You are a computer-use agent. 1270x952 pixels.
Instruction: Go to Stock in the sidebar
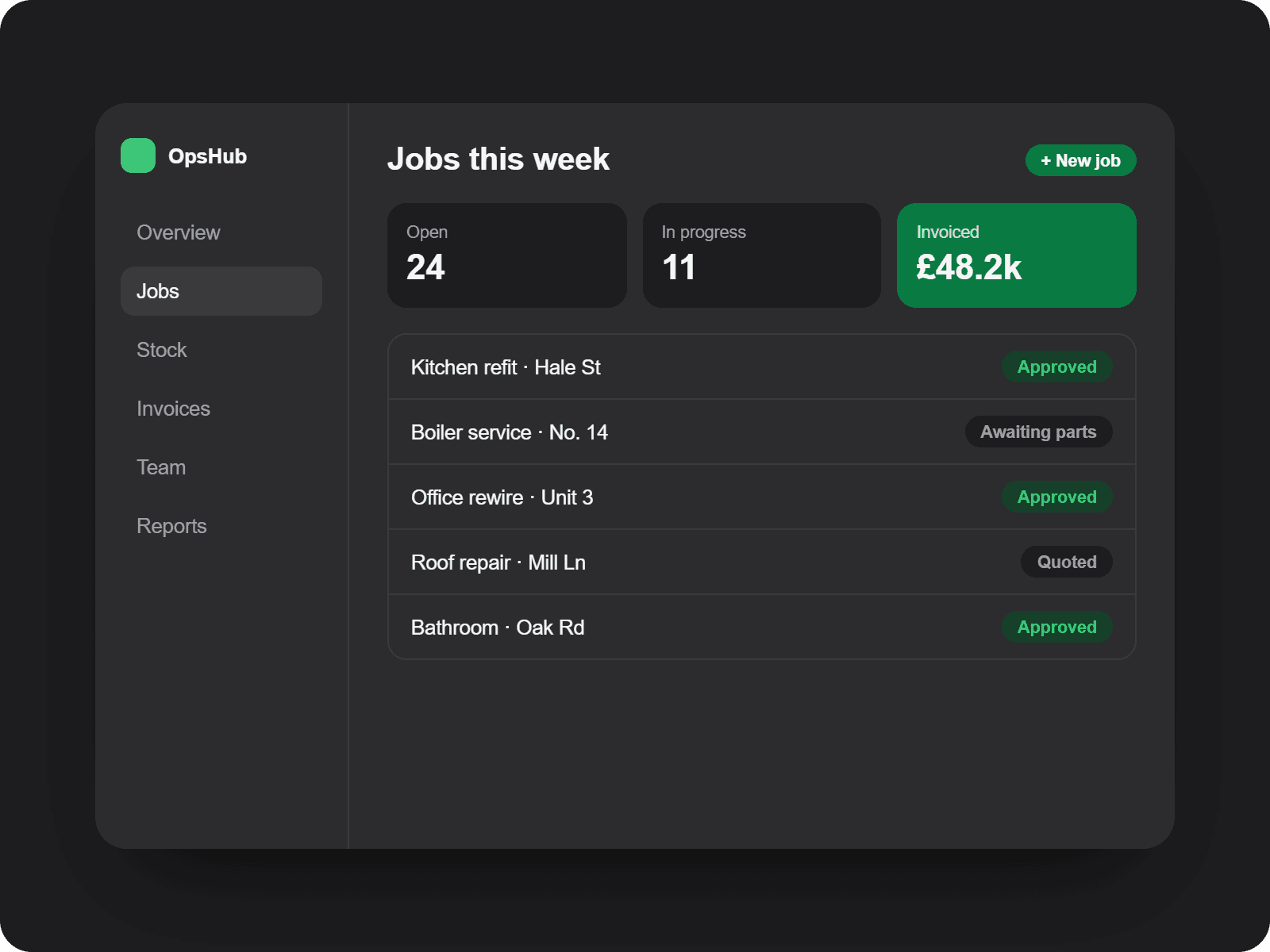[x=221, y=350]
